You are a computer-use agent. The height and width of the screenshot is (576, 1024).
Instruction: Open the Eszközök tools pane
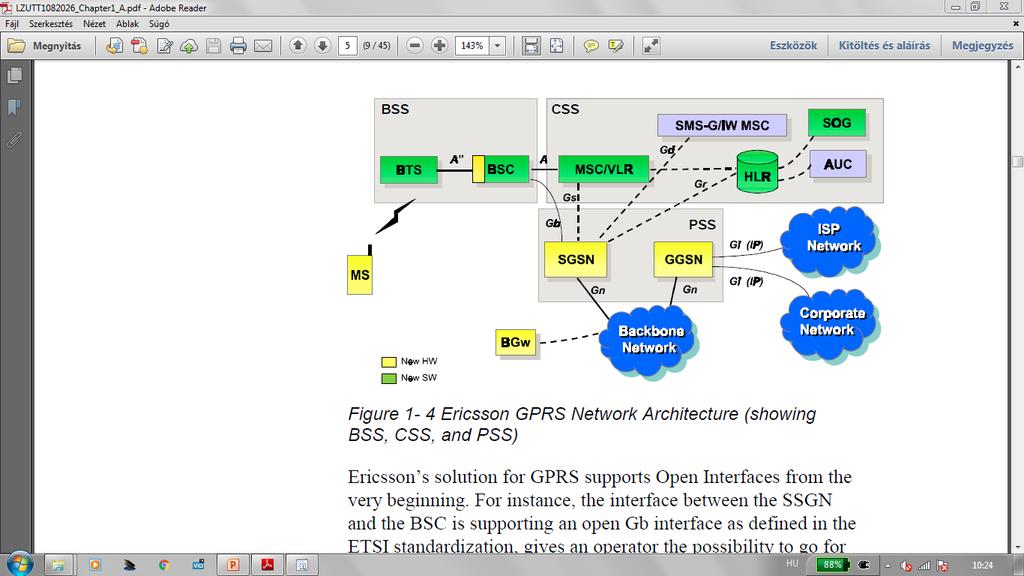tap(793, 46)
